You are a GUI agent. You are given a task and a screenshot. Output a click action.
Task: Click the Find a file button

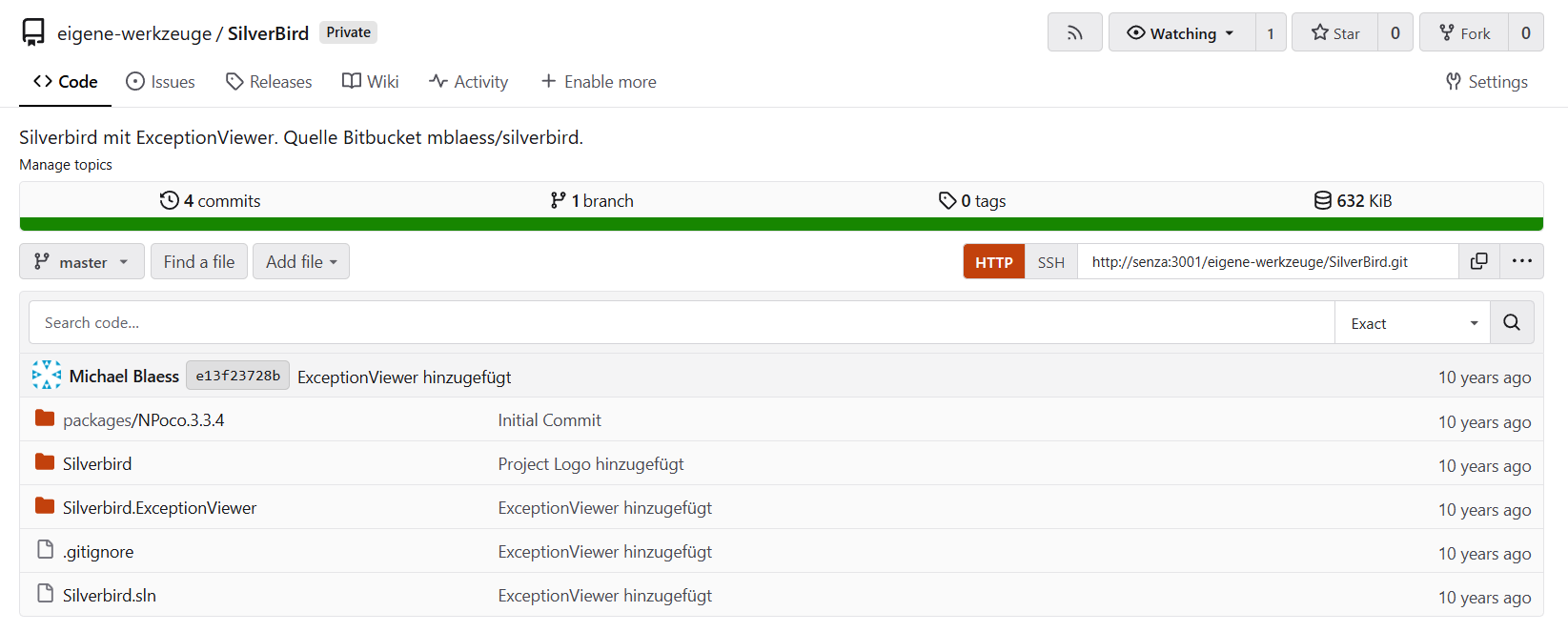[x=199, y=261]
